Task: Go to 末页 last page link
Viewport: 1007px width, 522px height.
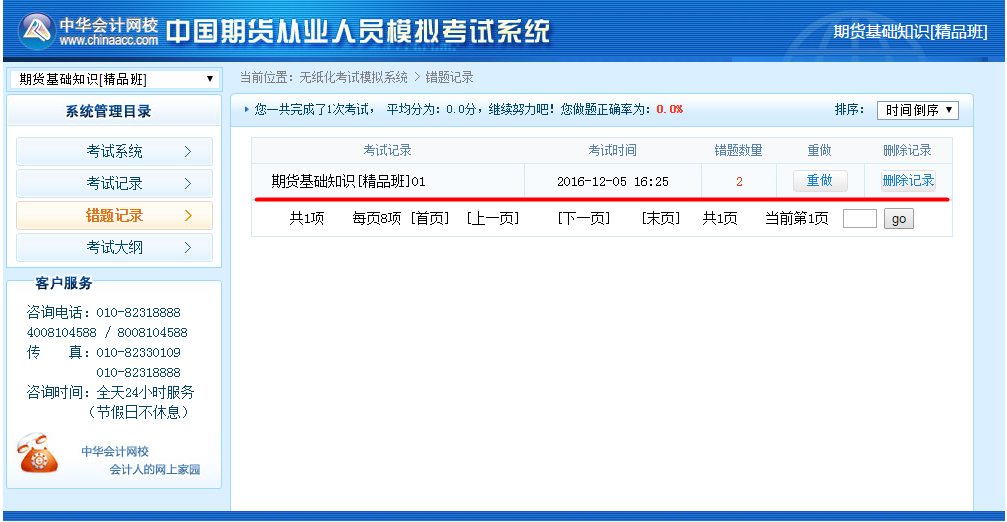Action: pos(660,219)
